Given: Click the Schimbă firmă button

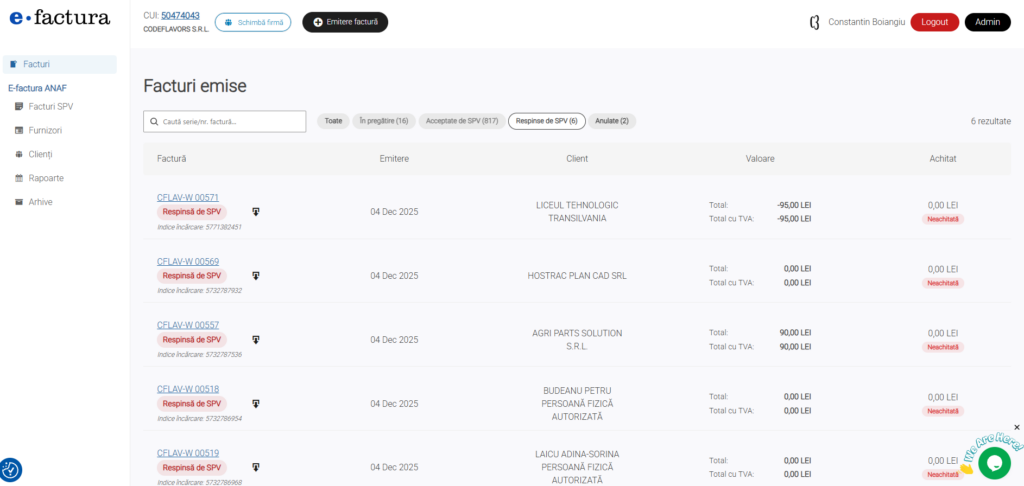Looking at the screenshot, I should (253, 22).
